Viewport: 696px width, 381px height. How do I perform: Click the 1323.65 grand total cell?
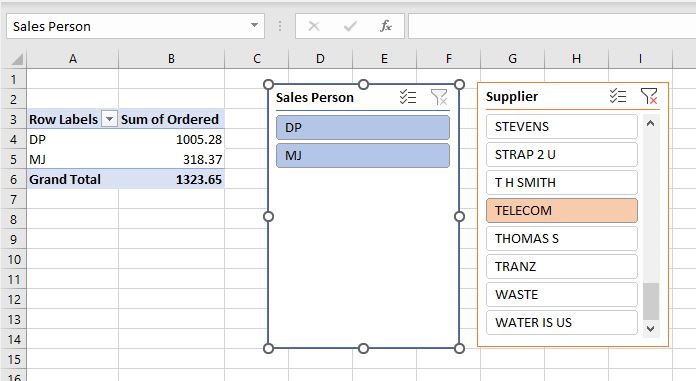click(x=171, y=179)
